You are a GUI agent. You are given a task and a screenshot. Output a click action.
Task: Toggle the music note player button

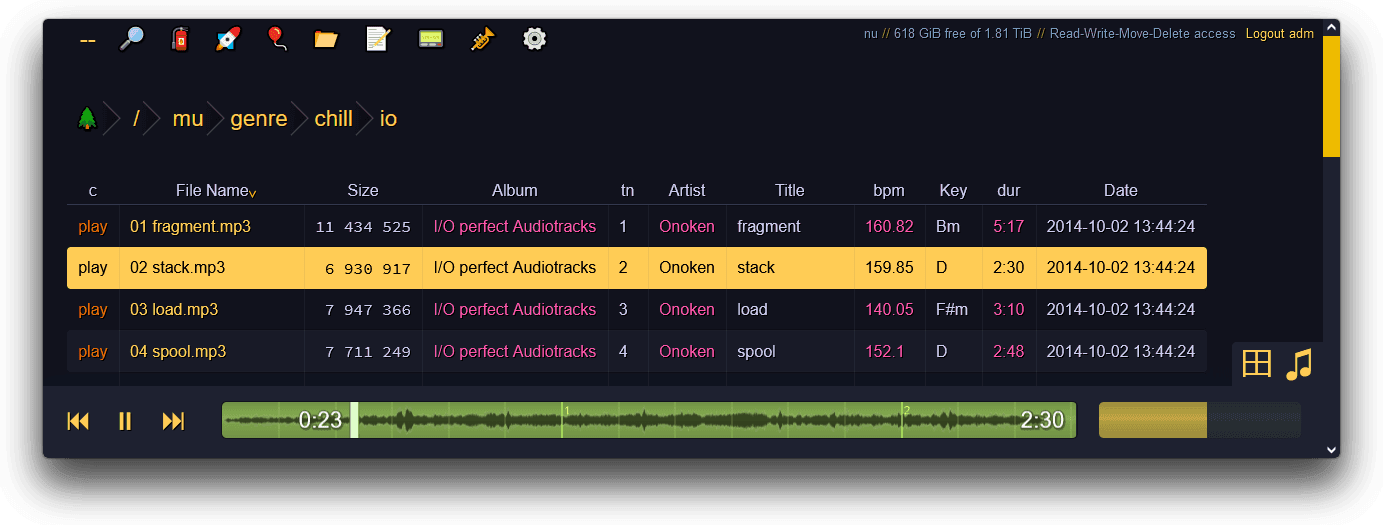click(x=1299, y=364)
